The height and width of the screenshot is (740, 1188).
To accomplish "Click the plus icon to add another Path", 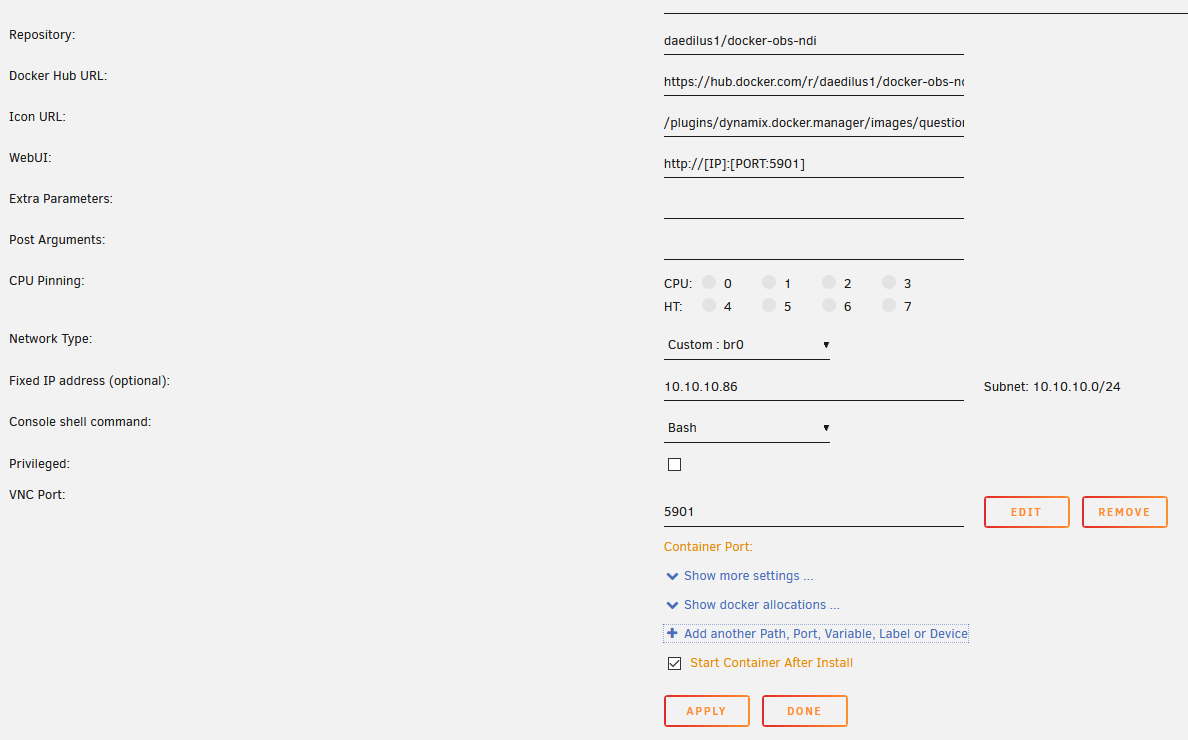I will pos(672,633).
